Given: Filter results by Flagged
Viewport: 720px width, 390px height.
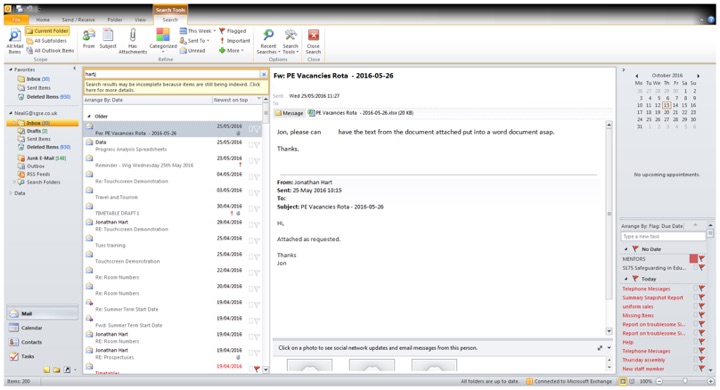Looking at the screenshot, I should coord(232,31).
